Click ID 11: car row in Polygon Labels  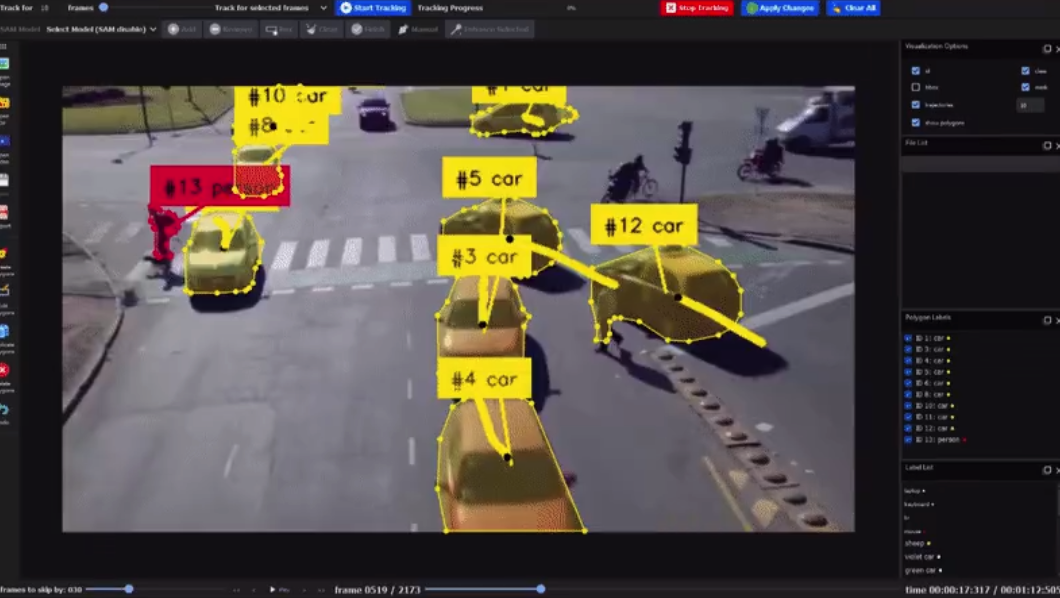coord(930,417)
